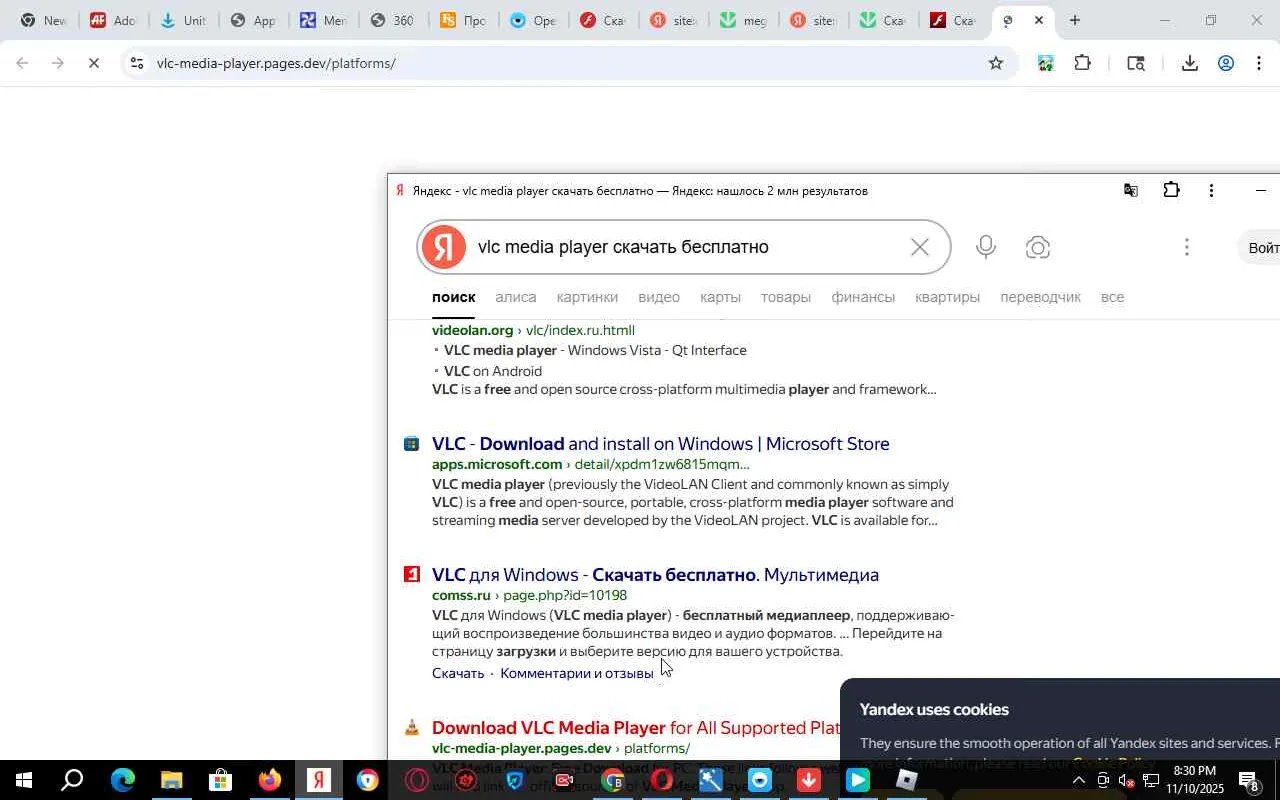This screenshot has width=1280, height=800.
Task: Select the 'поиск' search tab
Action: tap(453, 297)
